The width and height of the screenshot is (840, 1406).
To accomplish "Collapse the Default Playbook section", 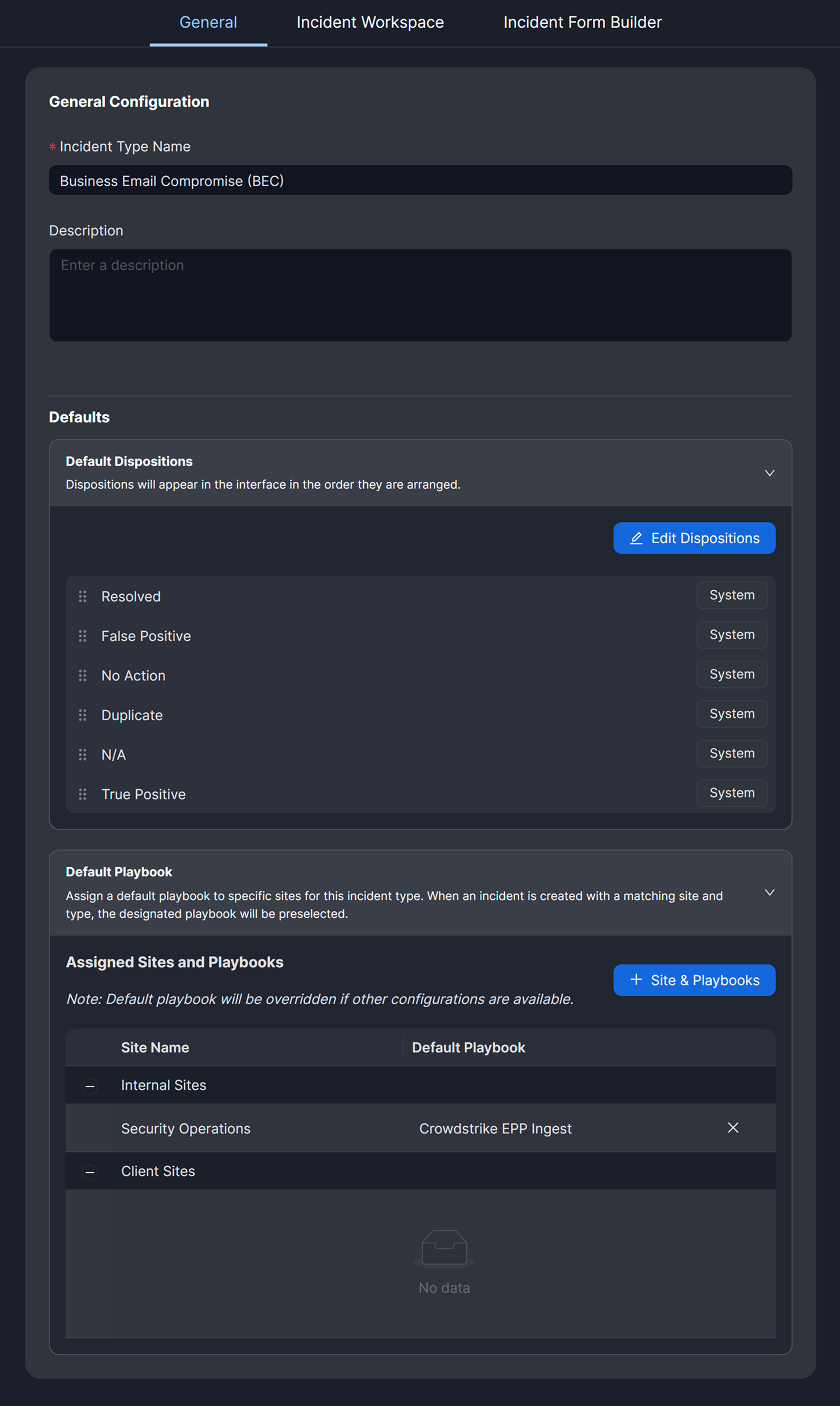I will [x=769, y=892].
